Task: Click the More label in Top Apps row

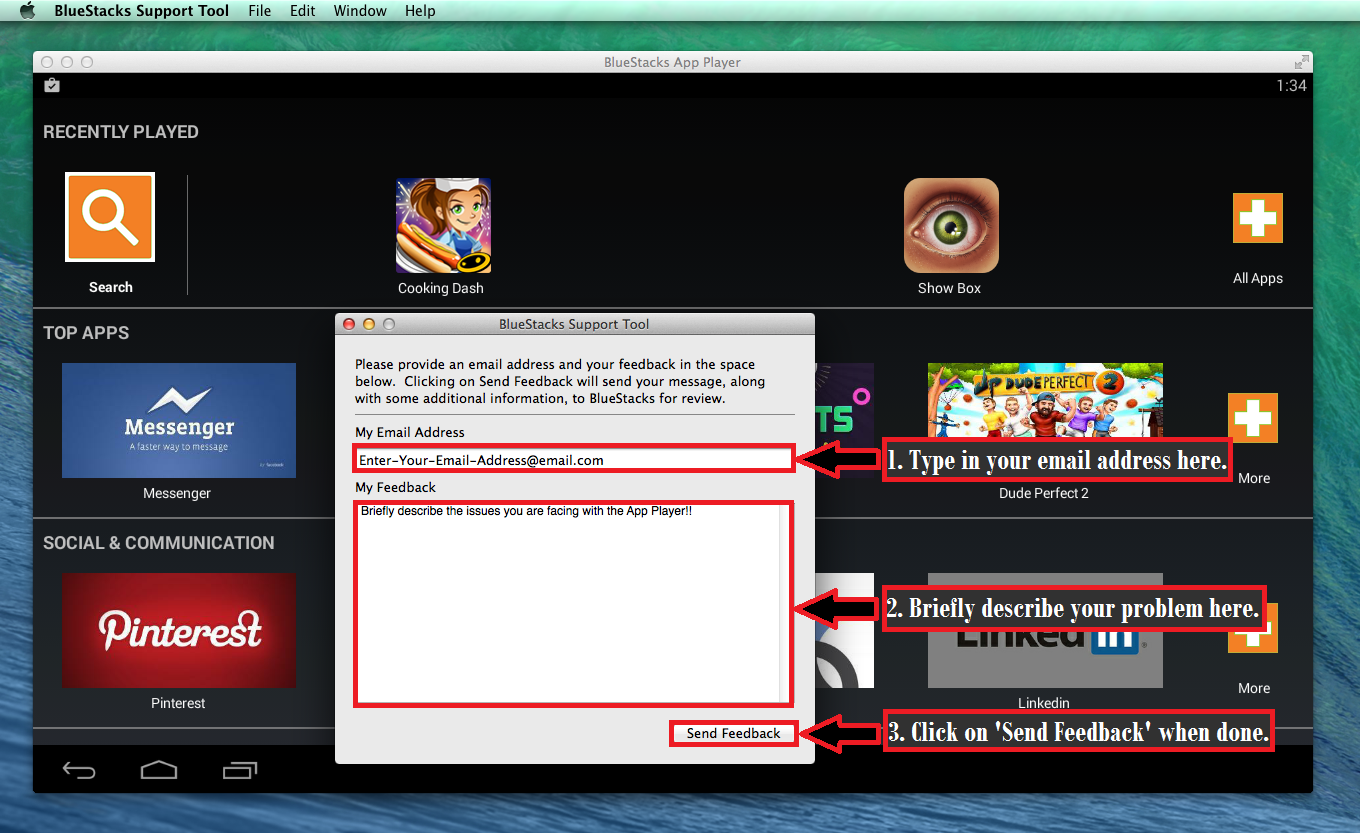Action: 1254,478
